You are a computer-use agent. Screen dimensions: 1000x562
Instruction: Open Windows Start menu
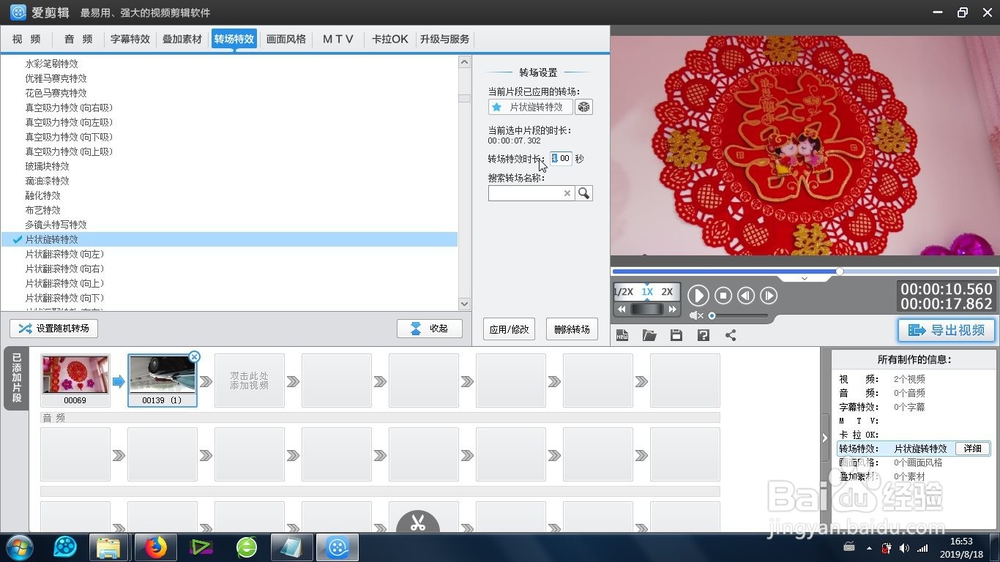pyautogui.click(x=19, y=547)
